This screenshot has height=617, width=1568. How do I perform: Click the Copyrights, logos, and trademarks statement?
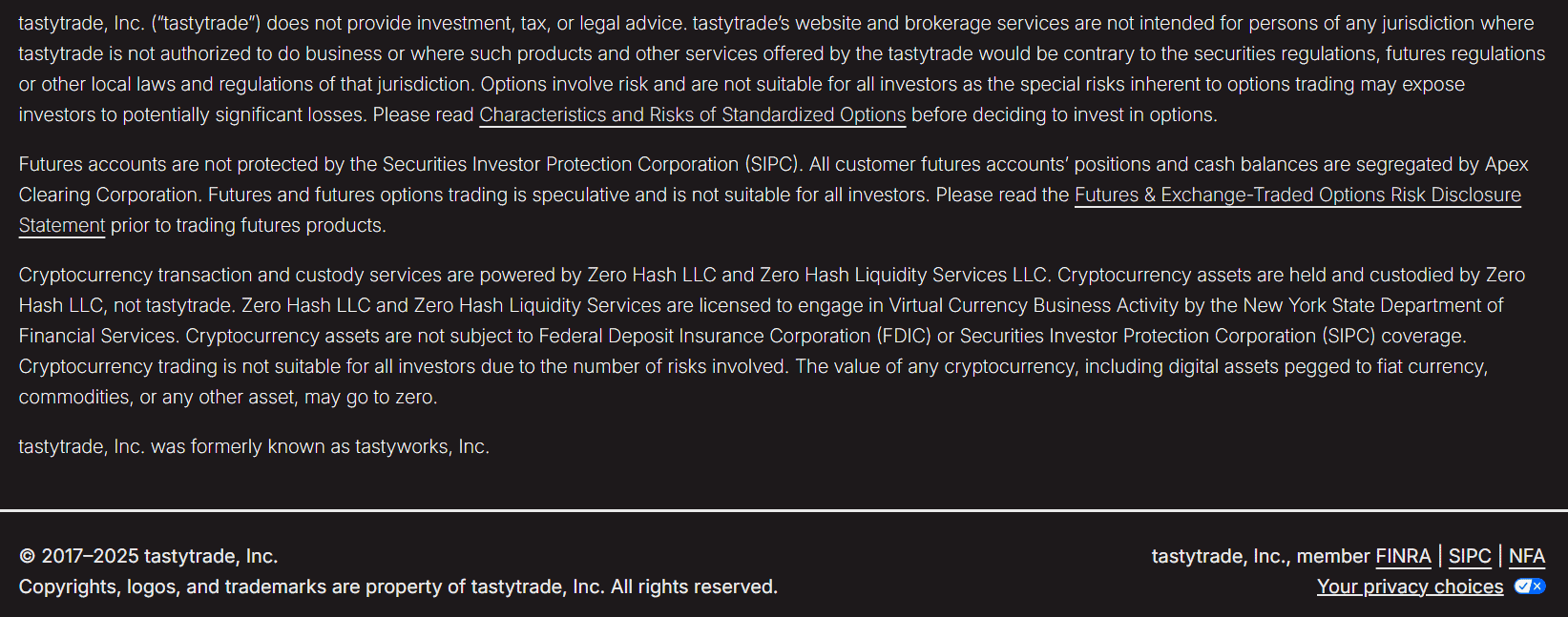[398, 586]
